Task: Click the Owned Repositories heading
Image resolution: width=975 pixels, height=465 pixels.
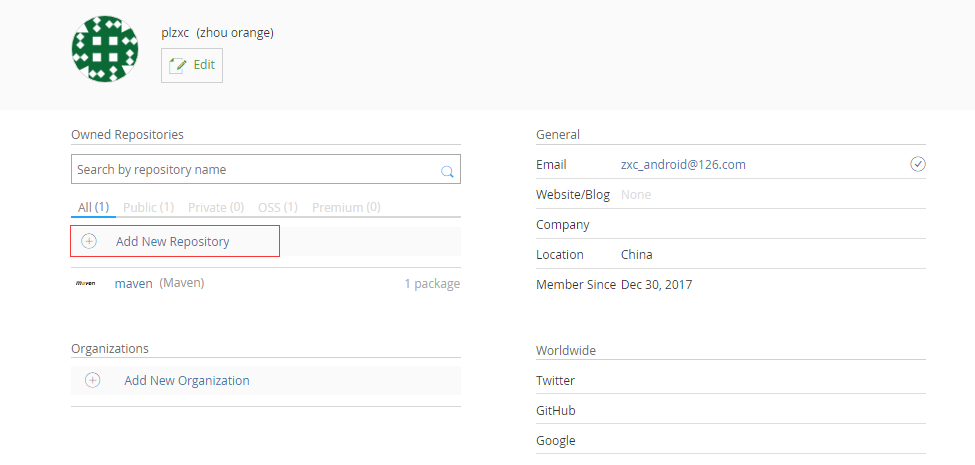Action: 127,134
